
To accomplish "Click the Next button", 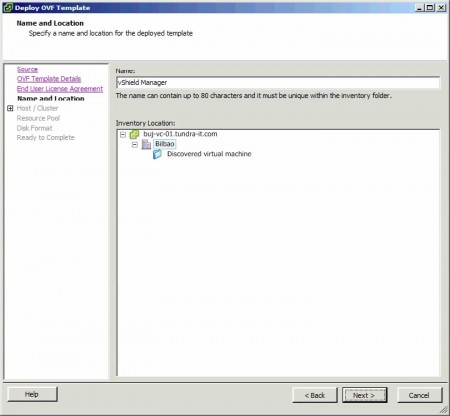I will pos(364,395).
